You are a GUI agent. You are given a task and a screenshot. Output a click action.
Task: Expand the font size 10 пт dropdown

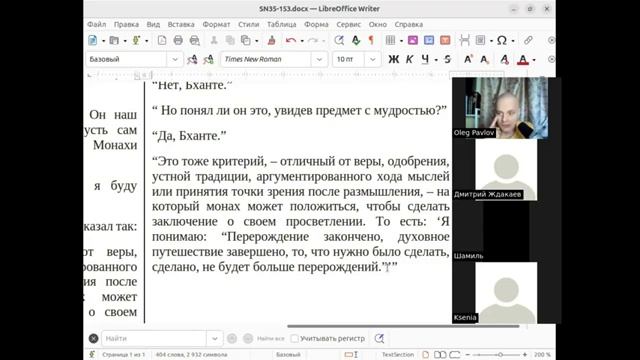pos(373,59)
